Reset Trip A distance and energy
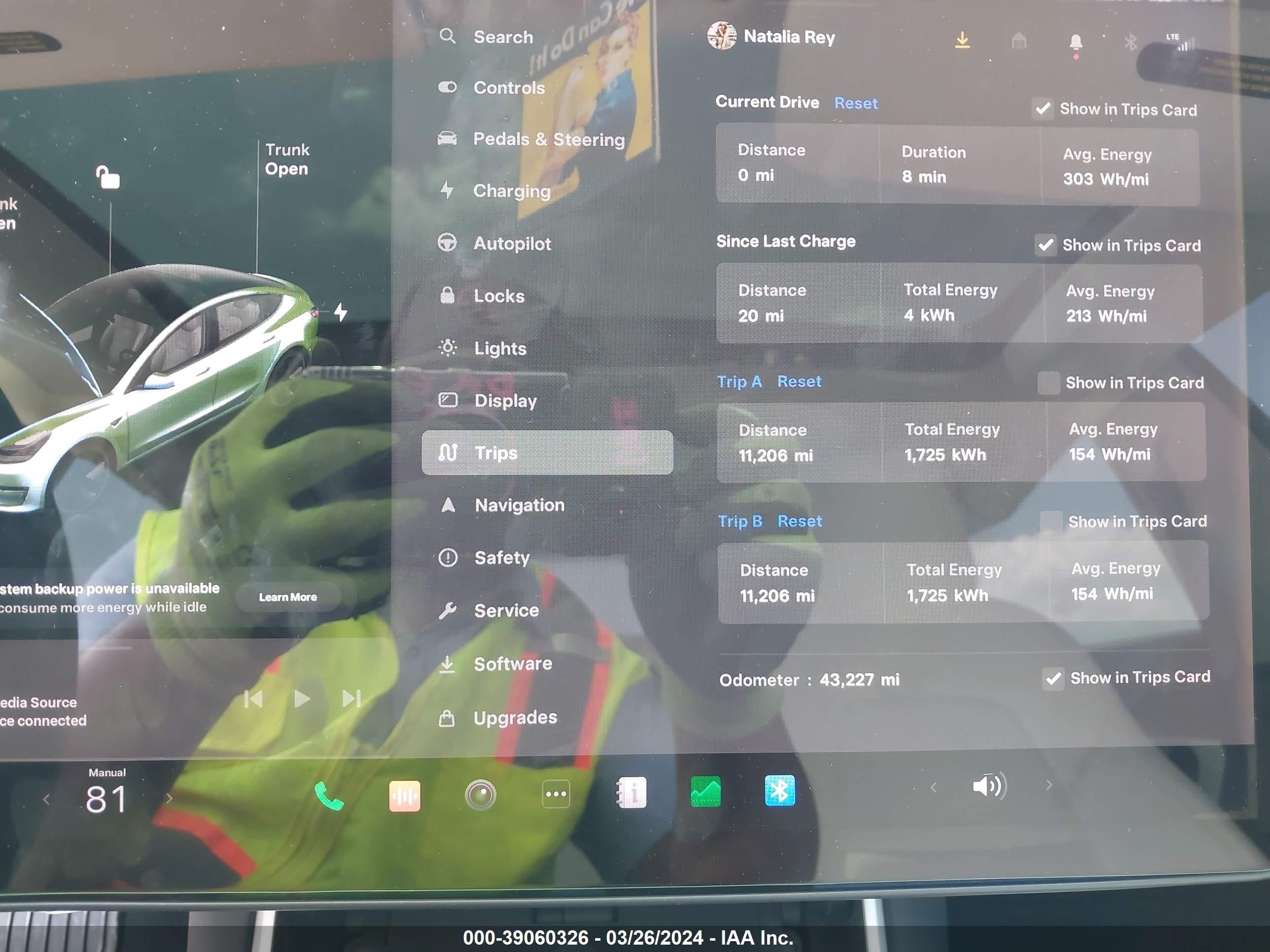1270x952 pixels. [x=800, y=382]
